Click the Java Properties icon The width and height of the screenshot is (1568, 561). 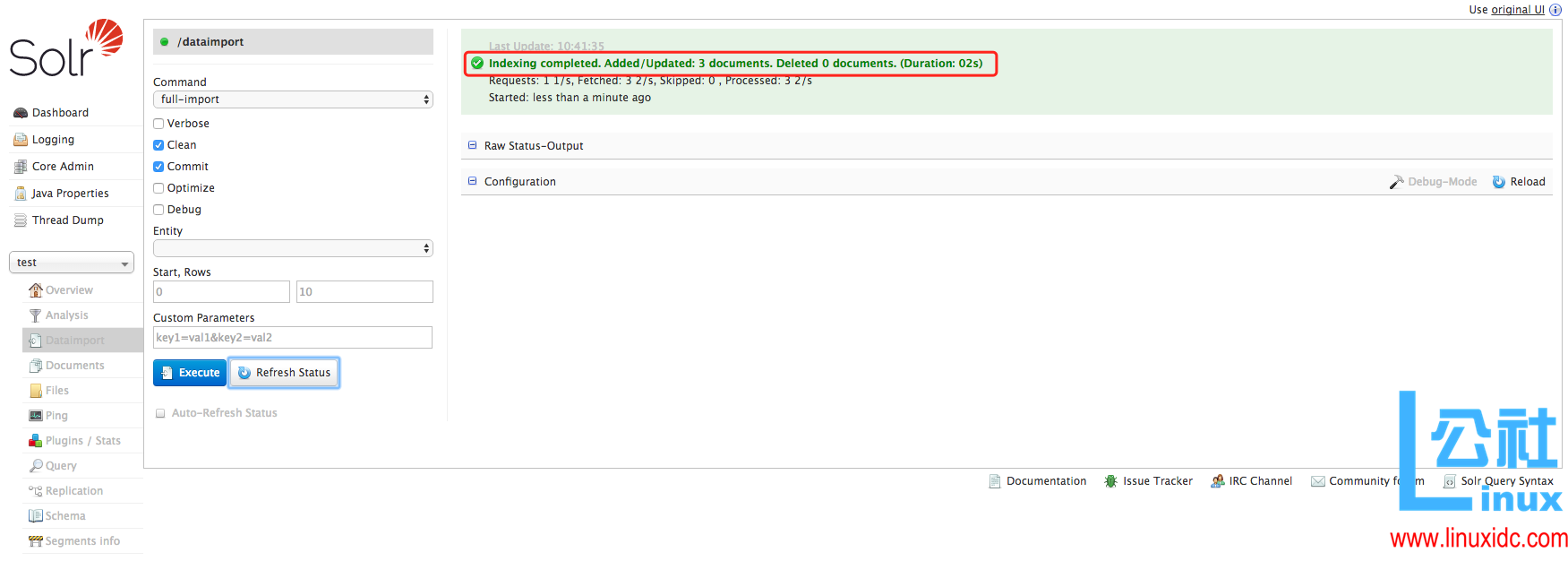click(21, 194)
